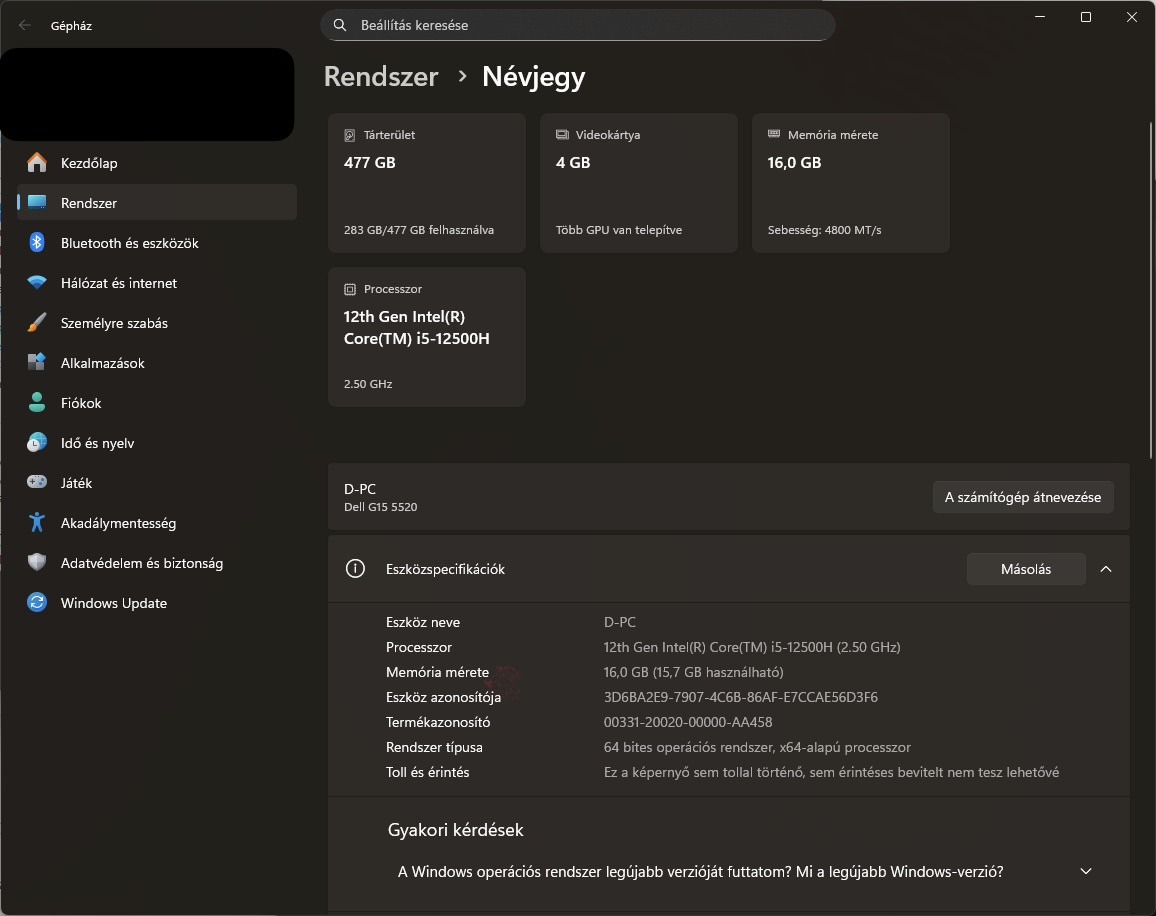Click the Játék gamepad icon

37,483
